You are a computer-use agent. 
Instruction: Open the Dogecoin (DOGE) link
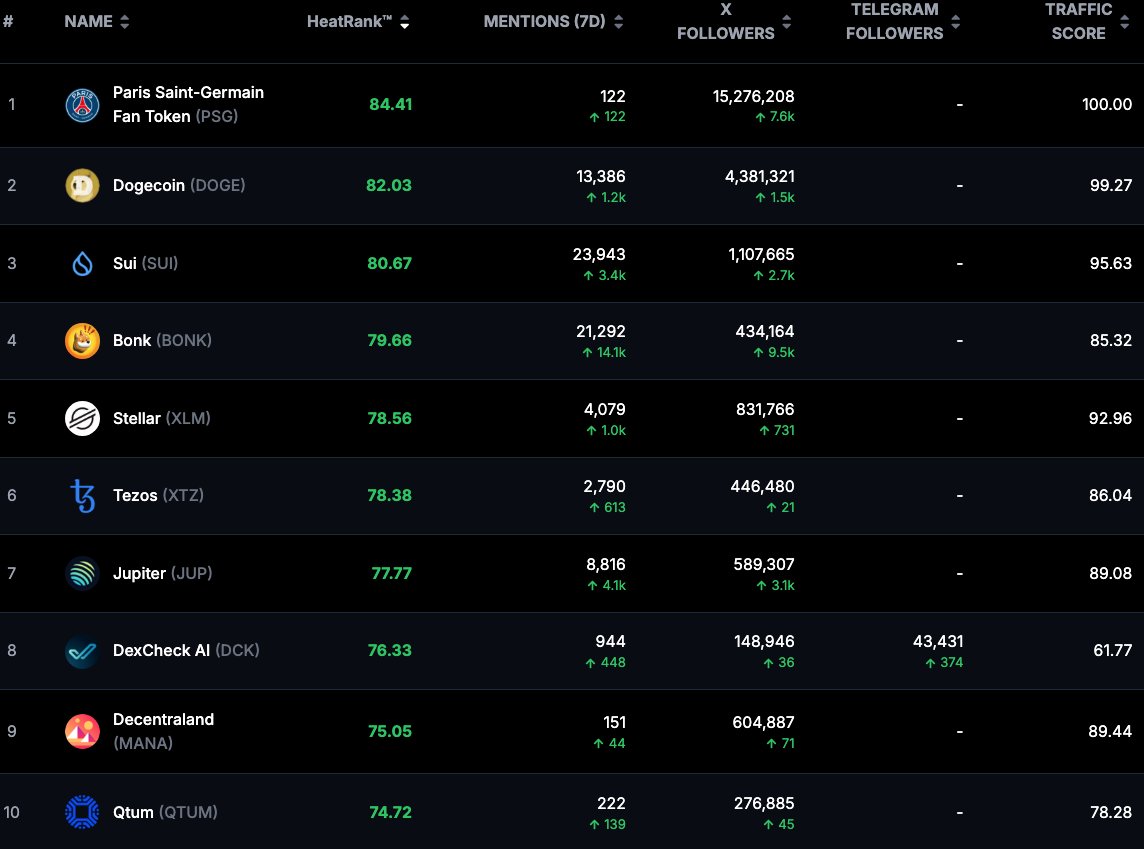coord(179,185)
